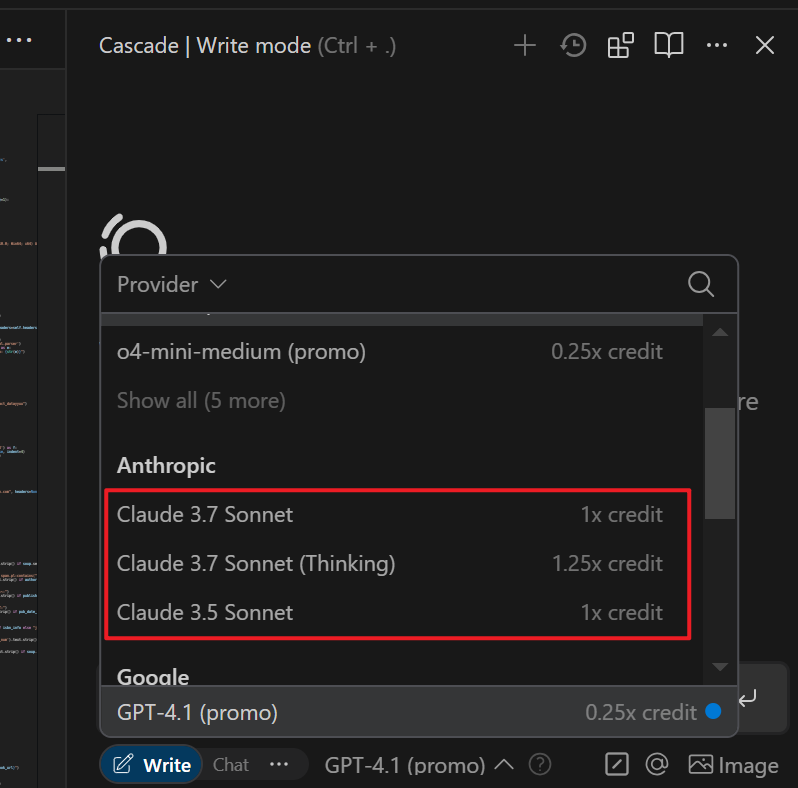The width and height of the screenshot is (798, 788).
Task: Click the help question mark icon
Action: pos(539,765)
